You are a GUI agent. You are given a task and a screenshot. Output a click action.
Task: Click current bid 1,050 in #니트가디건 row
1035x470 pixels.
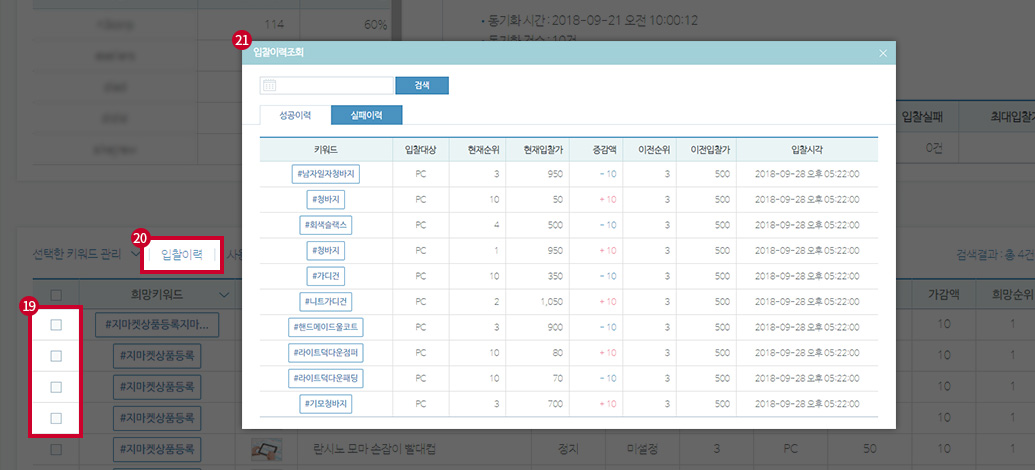551,302
